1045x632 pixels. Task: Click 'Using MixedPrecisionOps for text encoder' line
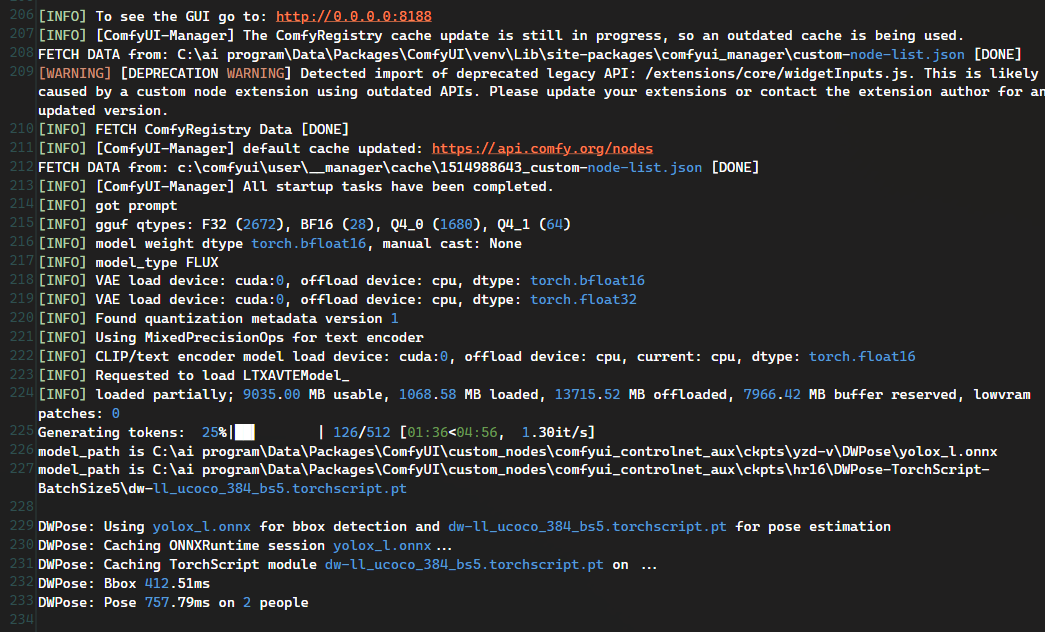click(231, 338)
